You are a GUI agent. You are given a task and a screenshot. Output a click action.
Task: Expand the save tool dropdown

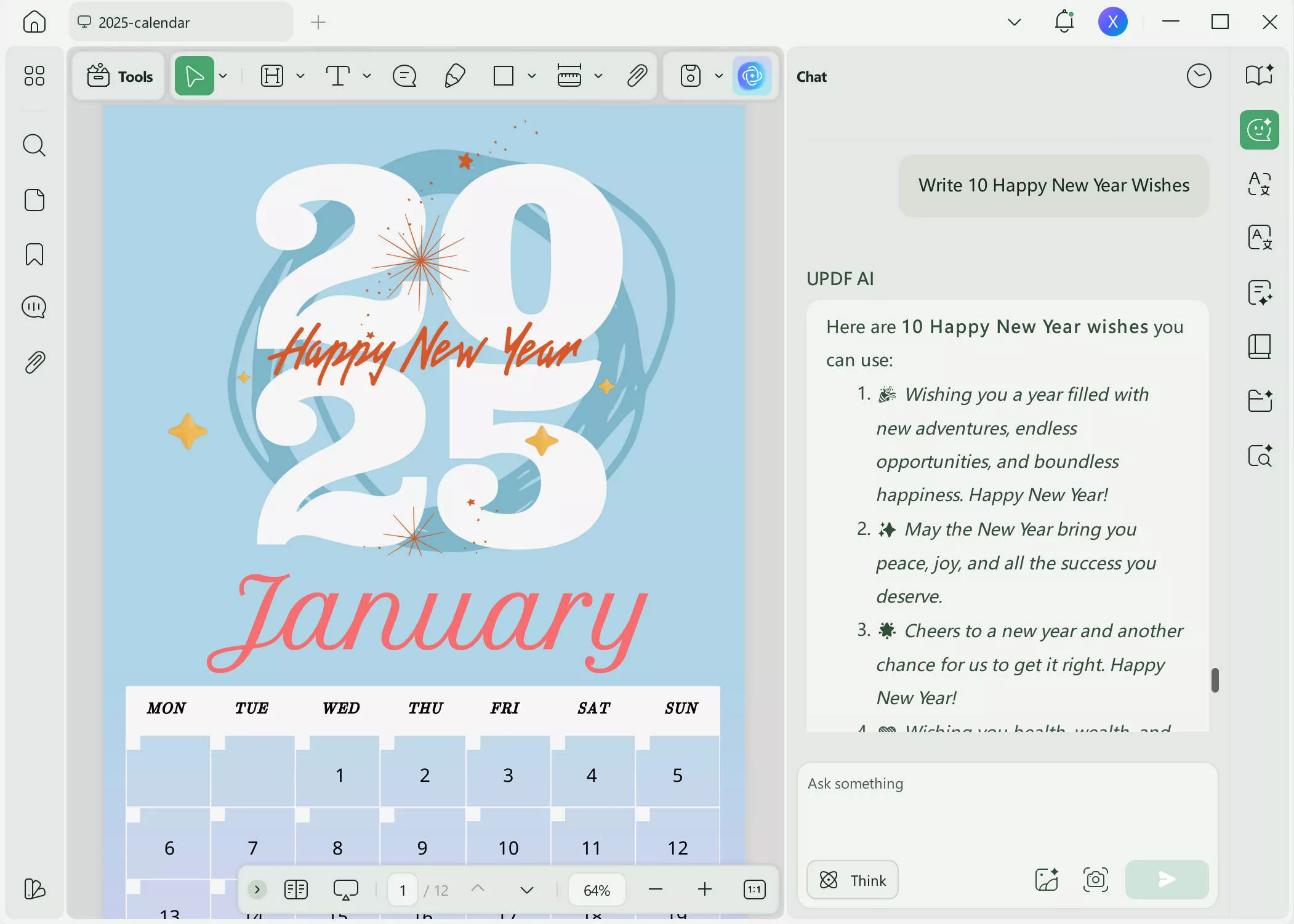coord(717,76)
